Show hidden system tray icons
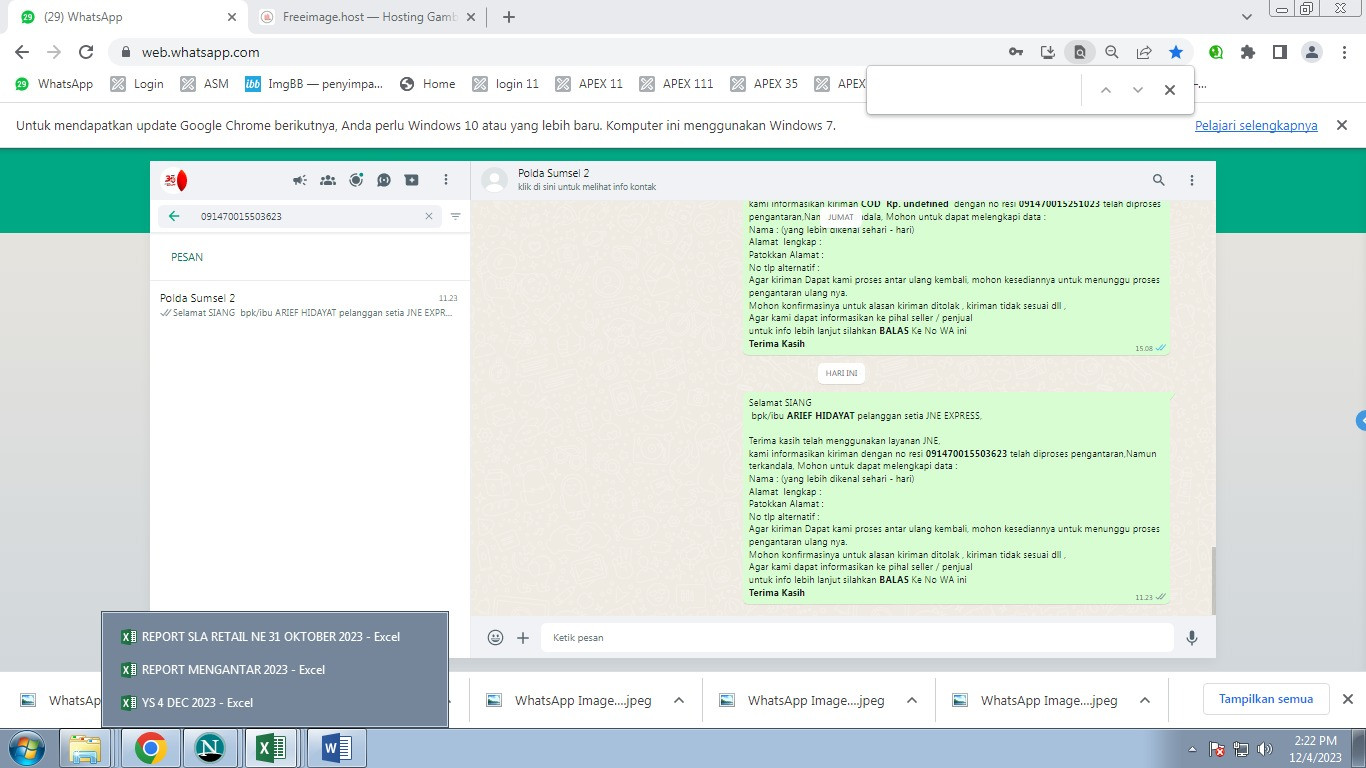This screenshot has width=1366, height=768. [x=1192, y=748]
